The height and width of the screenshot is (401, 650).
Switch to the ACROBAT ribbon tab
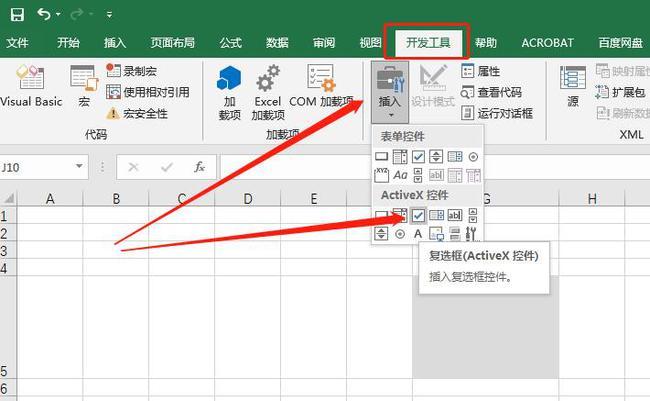click(x=548, y=43)
